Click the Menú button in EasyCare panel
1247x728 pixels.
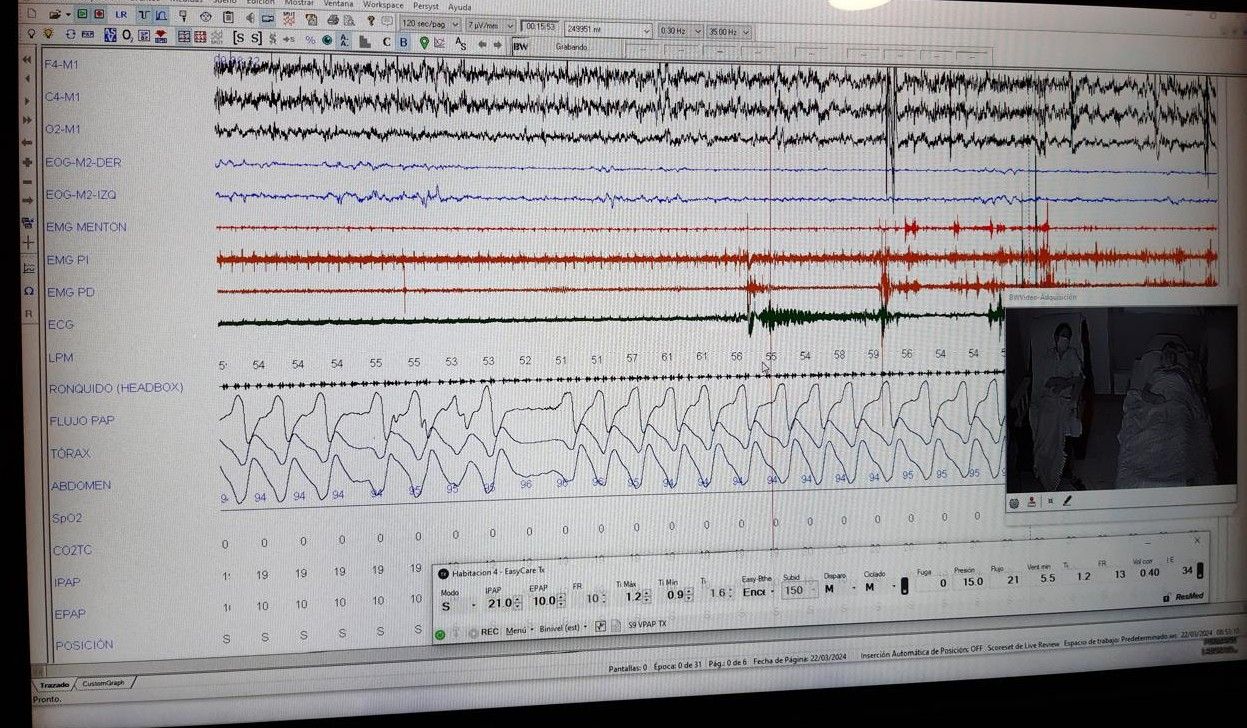(x=516, y=630)
